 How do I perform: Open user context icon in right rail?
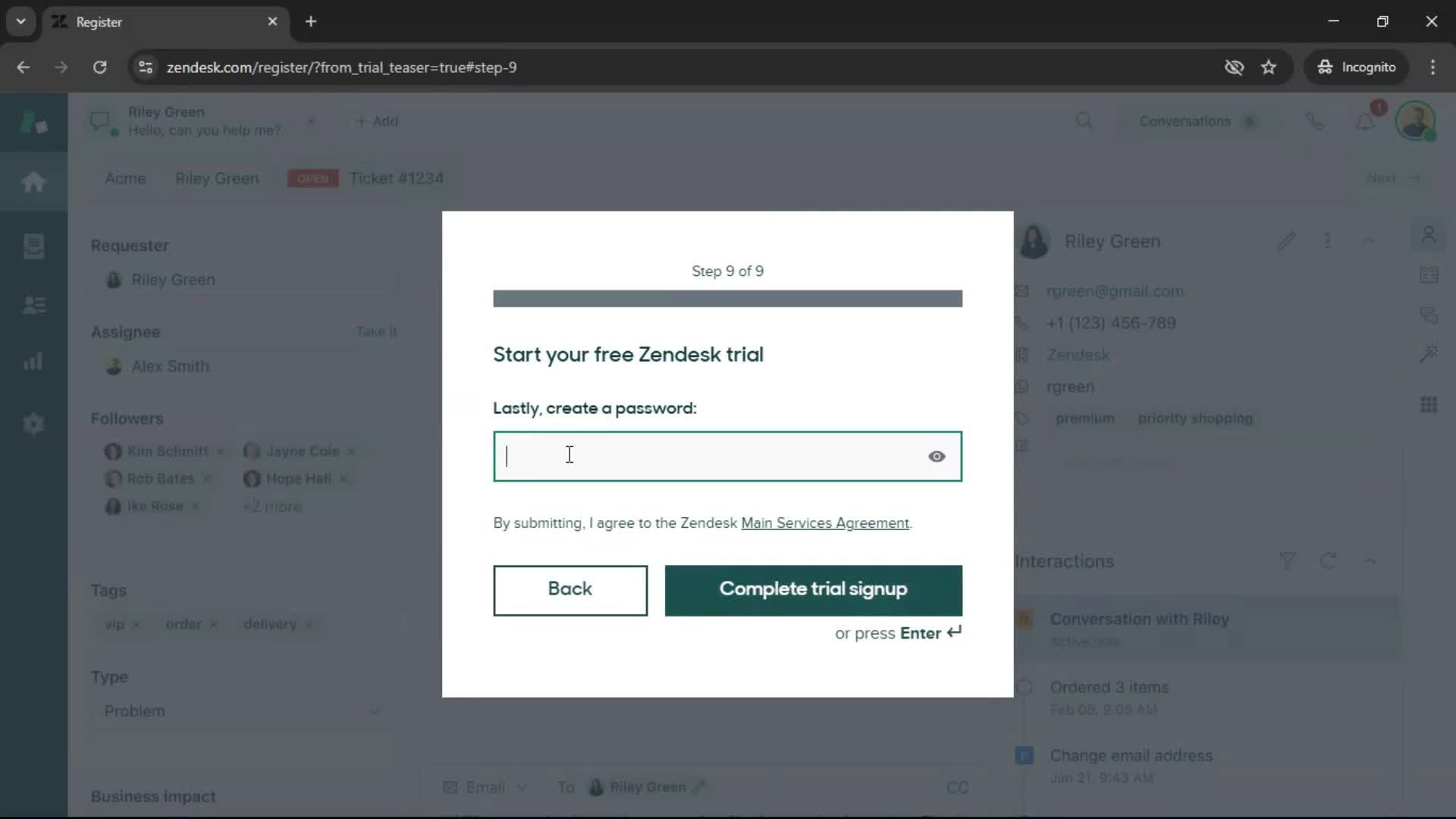(x=1429, y=235)
